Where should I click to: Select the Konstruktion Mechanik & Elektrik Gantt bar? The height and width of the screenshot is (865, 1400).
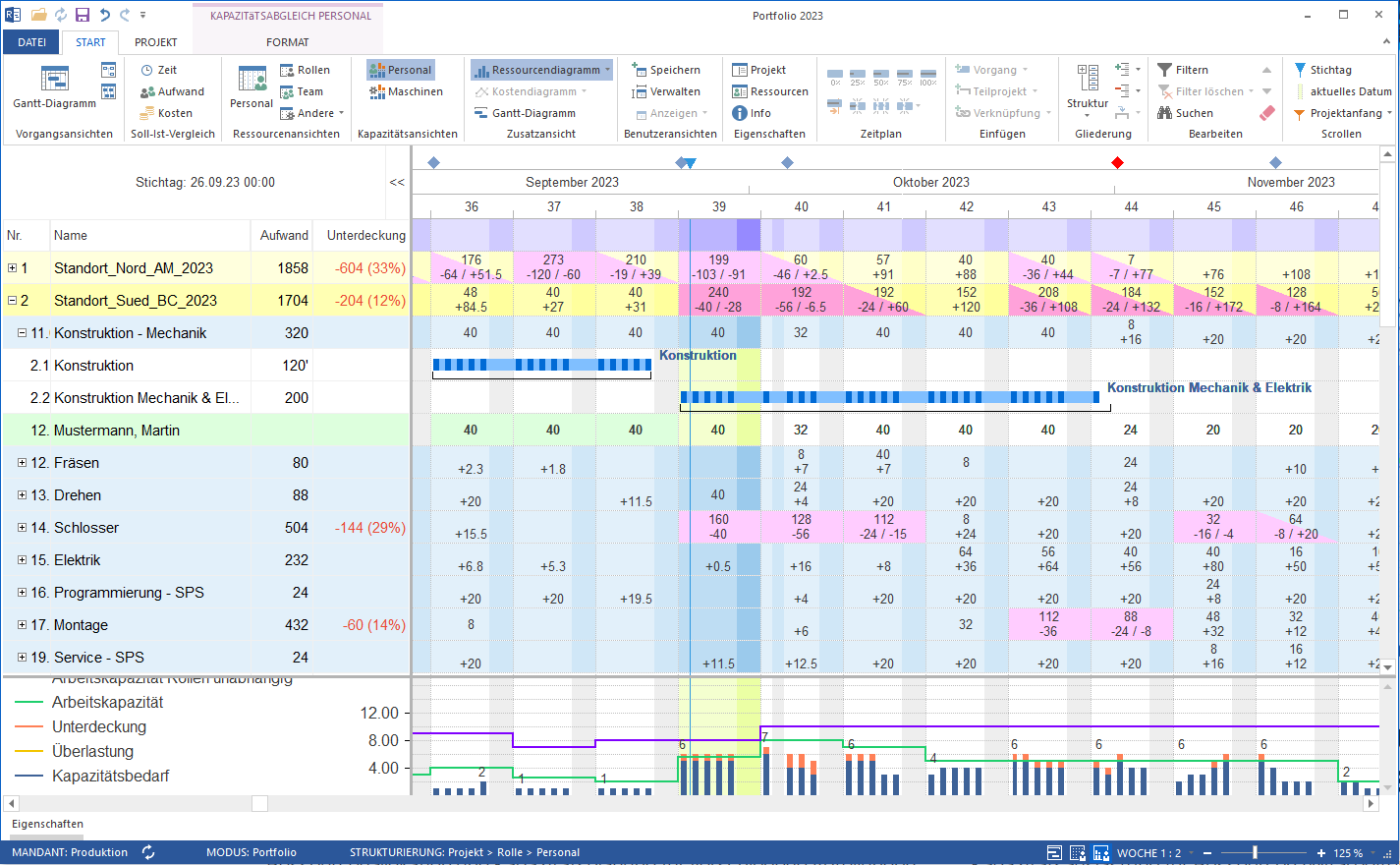890,397
